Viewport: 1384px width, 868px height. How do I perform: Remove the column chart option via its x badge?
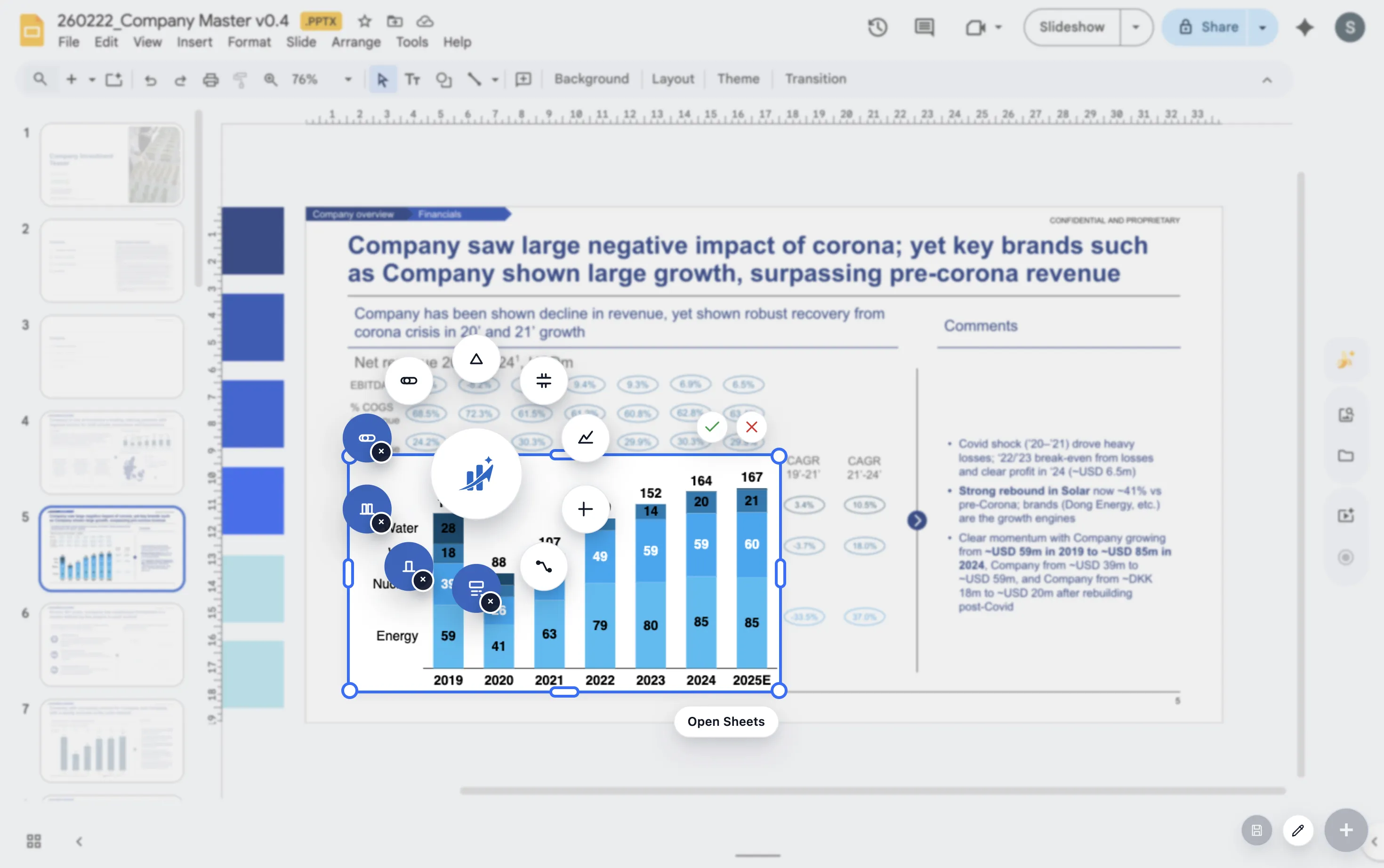coord(380,522)
